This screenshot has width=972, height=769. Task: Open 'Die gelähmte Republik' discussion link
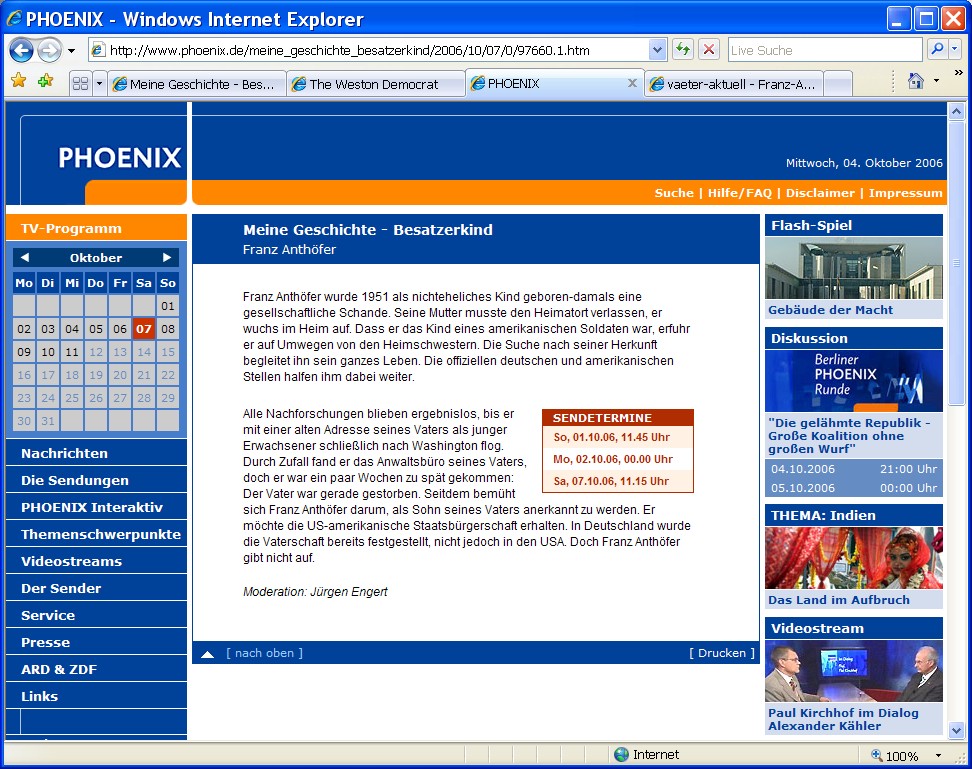point(849,436)
